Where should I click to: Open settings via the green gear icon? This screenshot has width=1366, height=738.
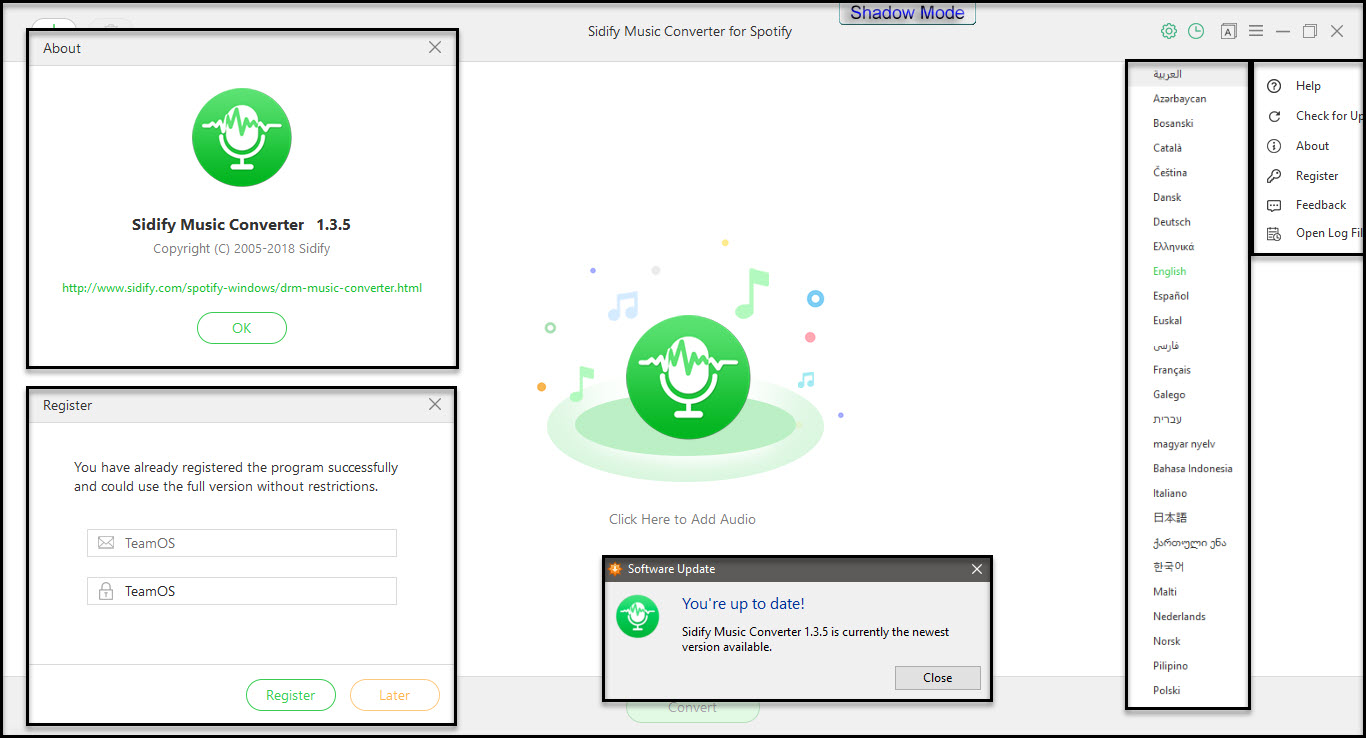coord(1168,31)
